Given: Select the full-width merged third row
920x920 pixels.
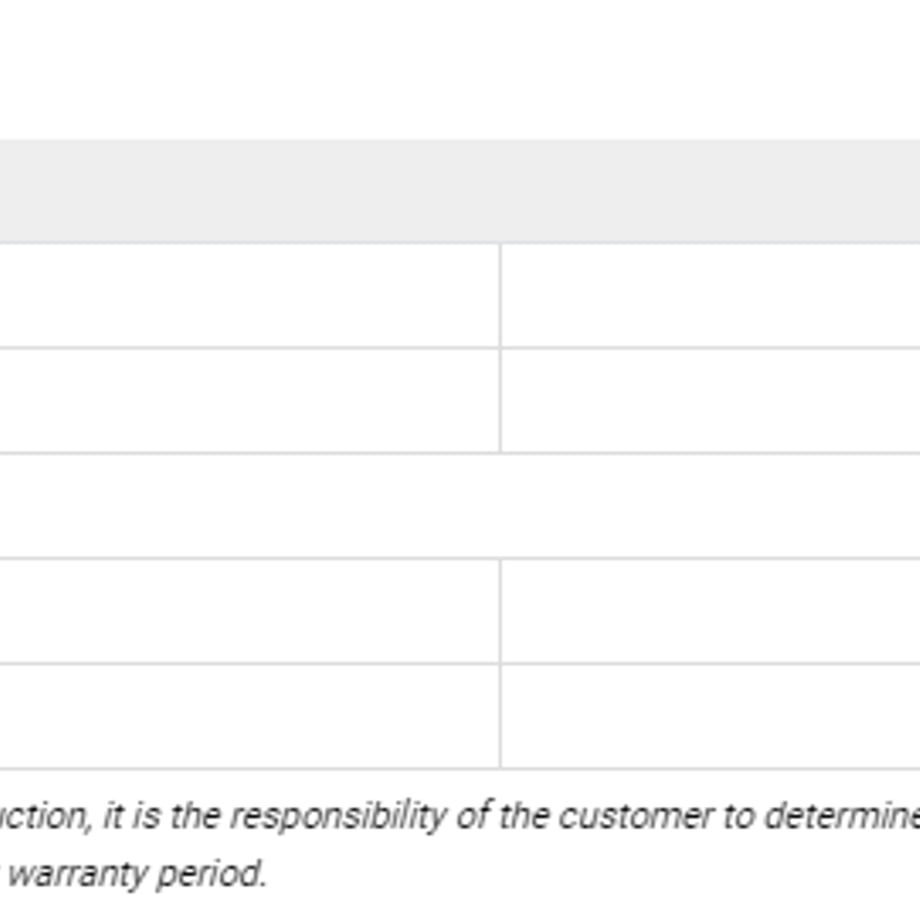Looking at the screenshot, I should pyautogui.click(x=460, y=506).
